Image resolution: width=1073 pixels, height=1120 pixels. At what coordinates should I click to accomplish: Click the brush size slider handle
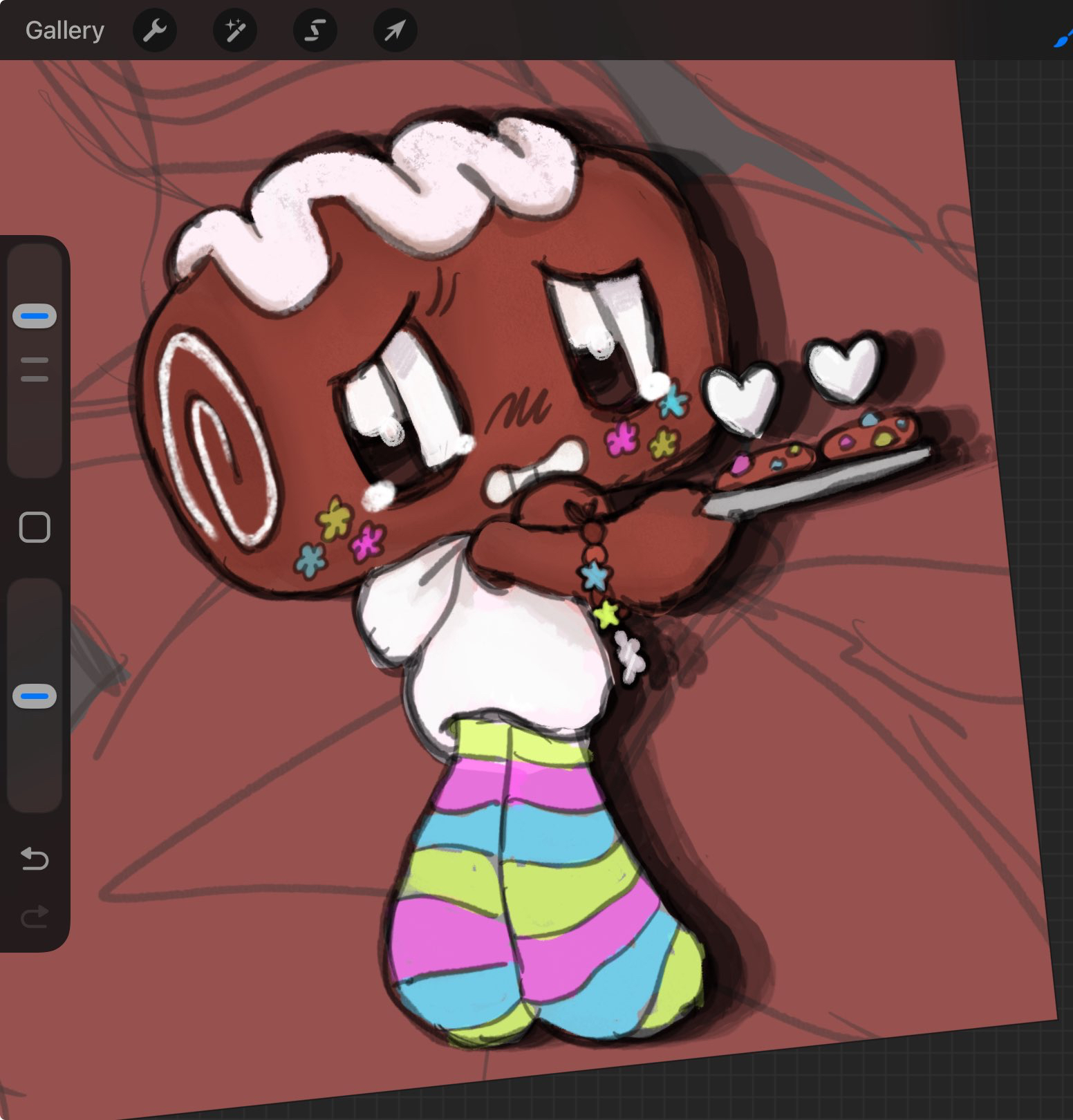(x=35, y=316)
